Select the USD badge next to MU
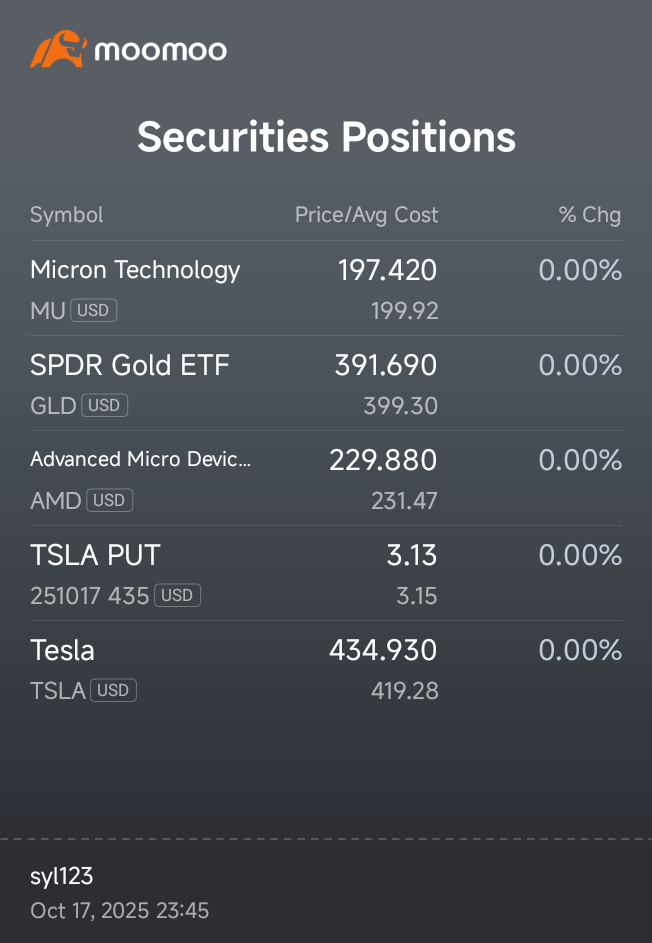The height and width of the screenshot is (943, 652). [x=93, y=310]
